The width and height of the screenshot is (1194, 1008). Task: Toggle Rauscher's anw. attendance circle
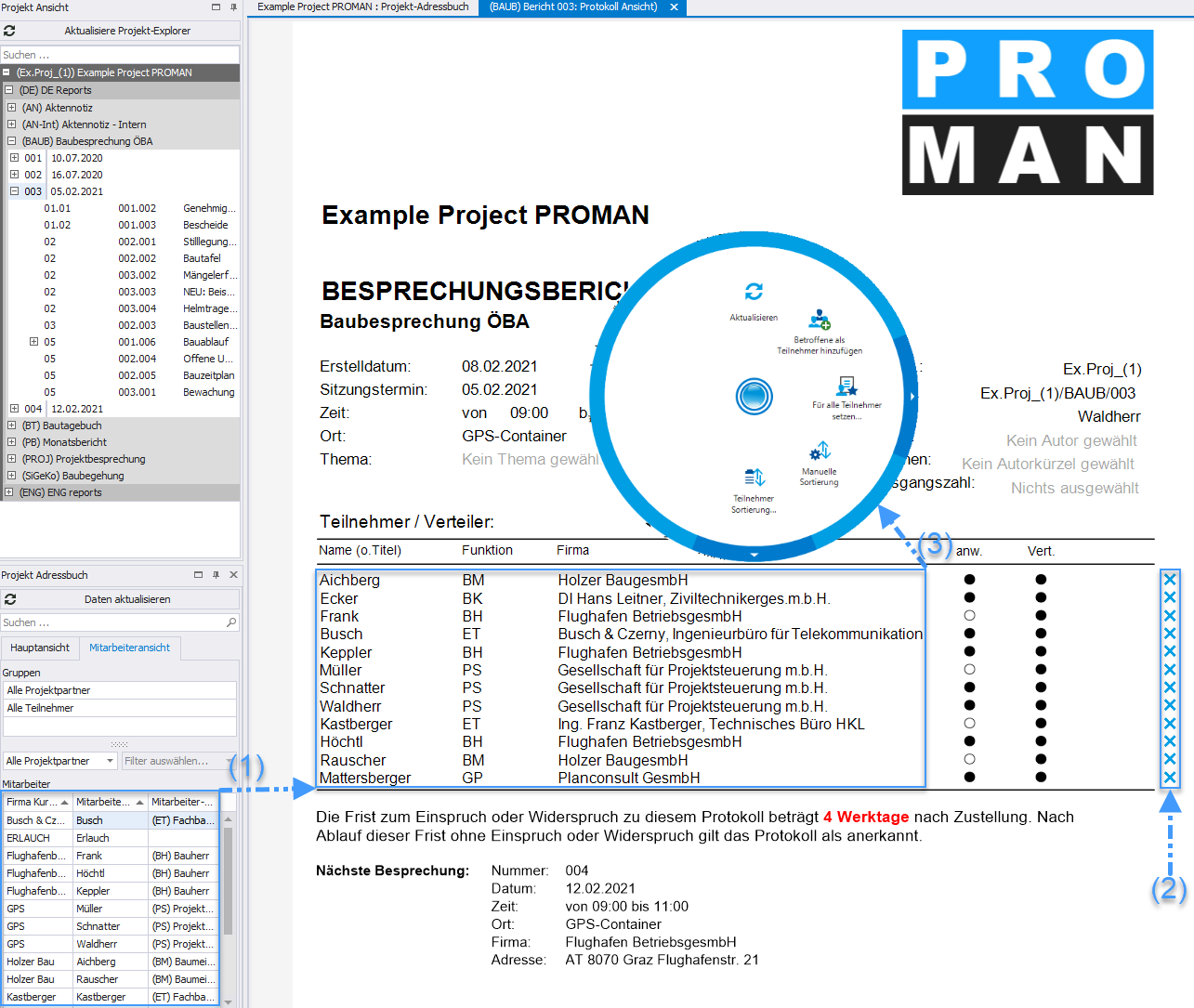[x=969, y=759]
